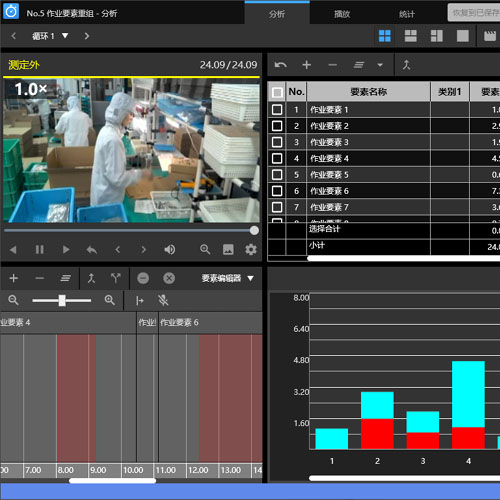Check the box for 作业要素 7

(x=277, y=207)
